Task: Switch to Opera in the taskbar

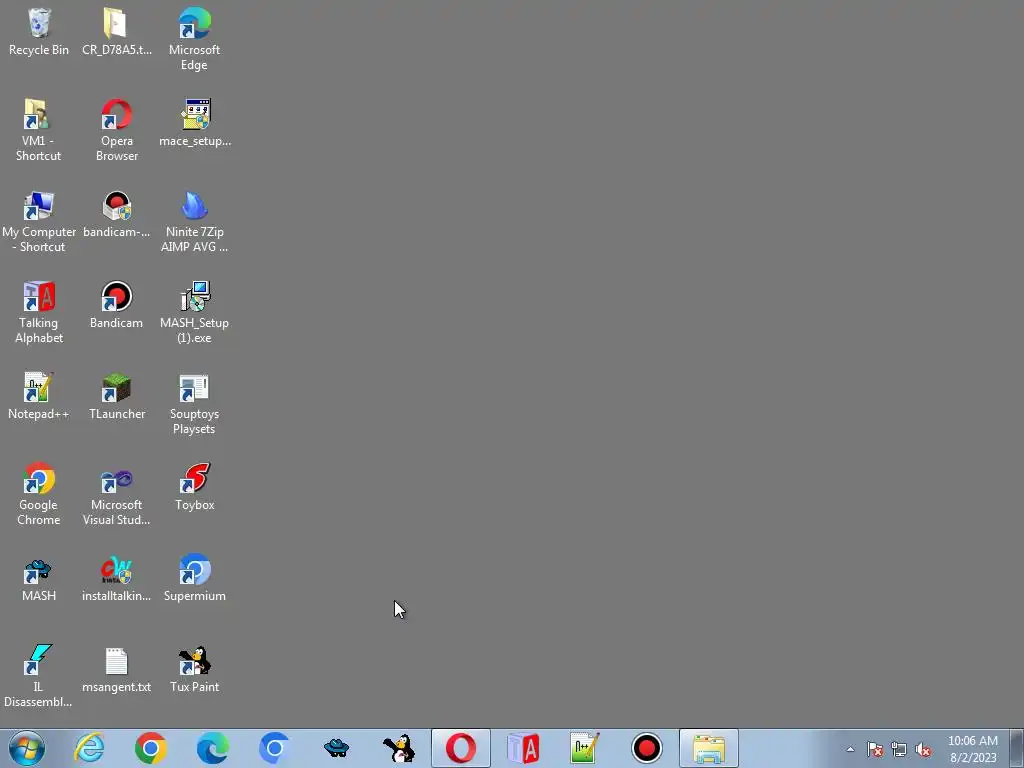Action: point(460,748)
